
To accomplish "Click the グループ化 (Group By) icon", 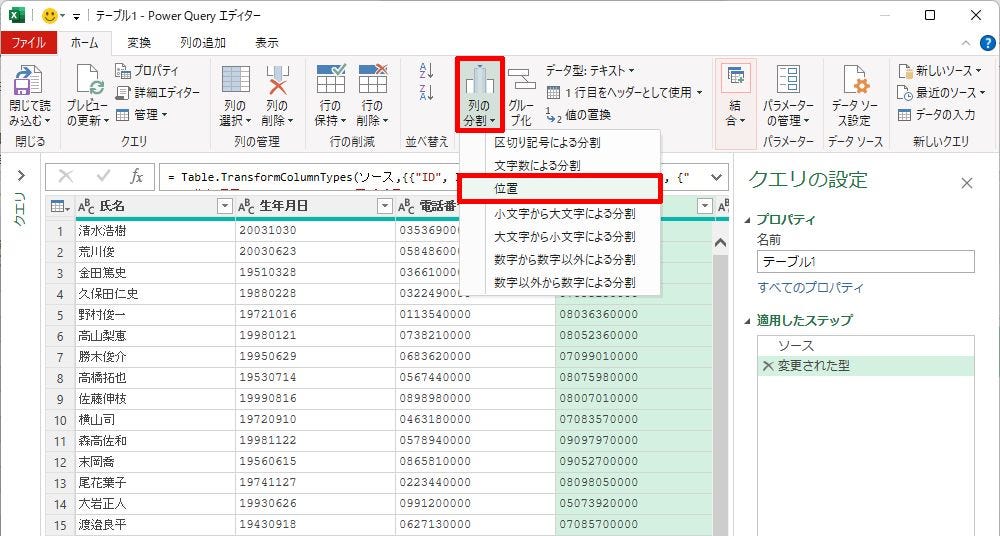I will pyautogui.click(x=521, y=82).
